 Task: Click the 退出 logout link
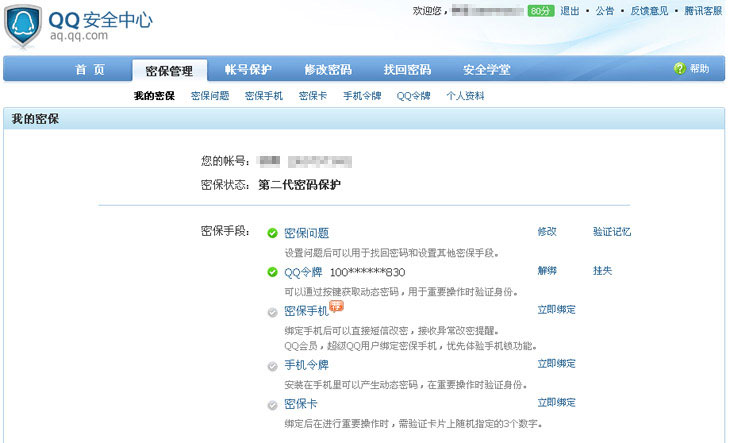coord(570,11)
